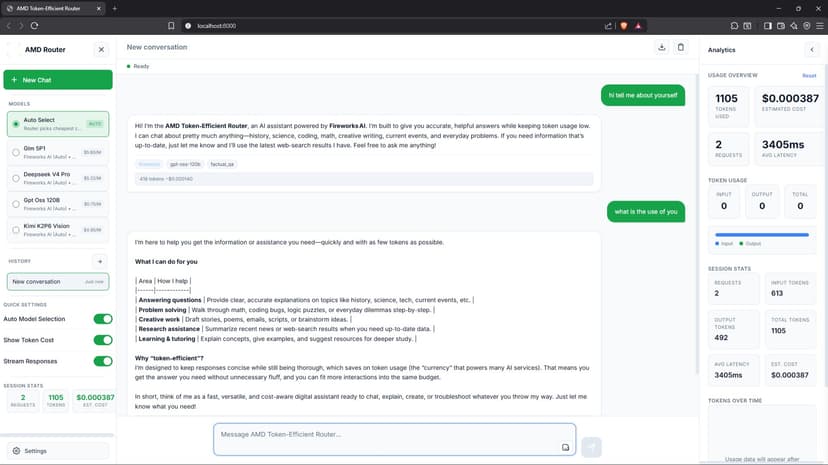Viewport: 828px width, 465px height.
Task: Click the 'what is the use of you' bubble
Action: click(646, 212)
